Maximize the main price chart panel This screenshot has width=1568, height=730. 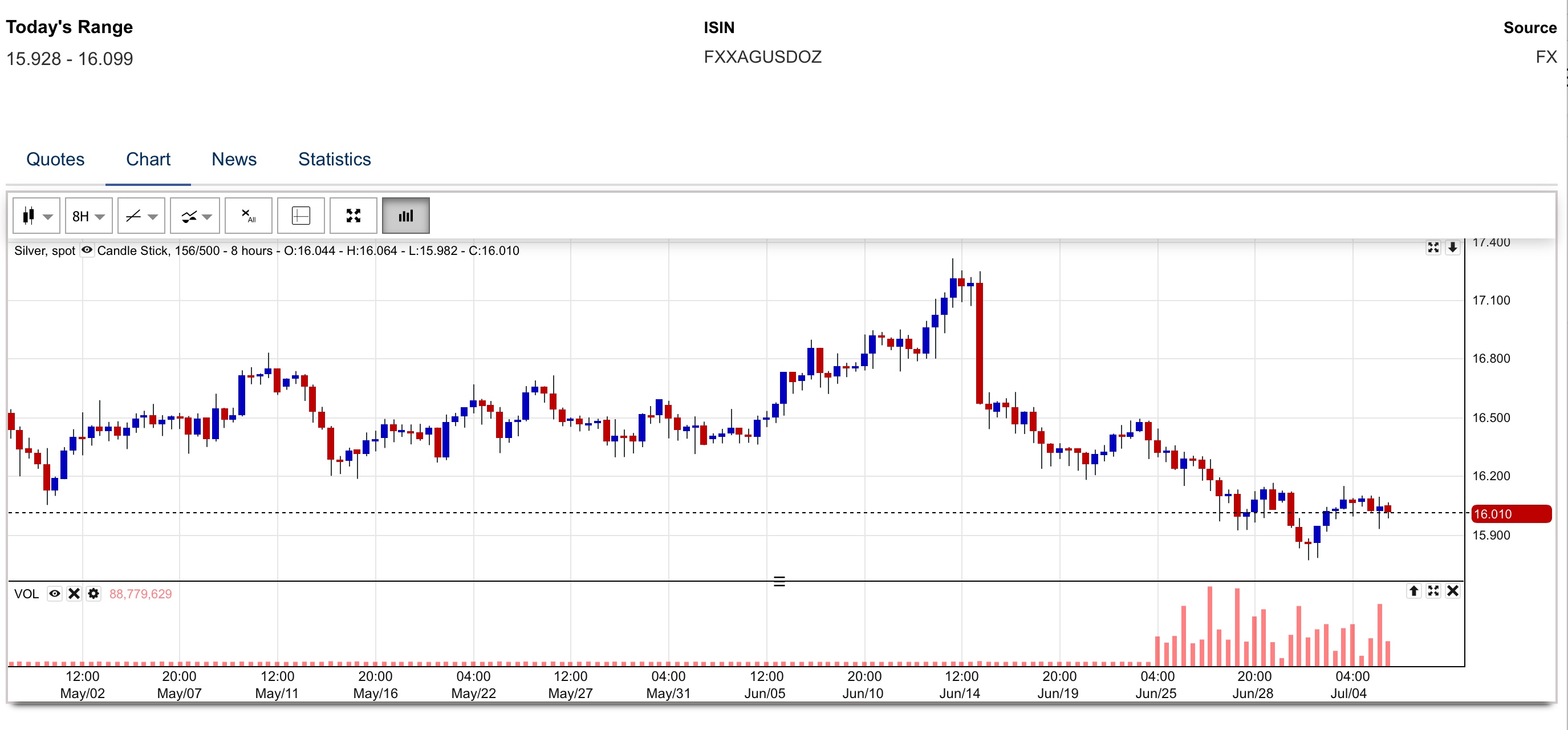pos(1433,247)
